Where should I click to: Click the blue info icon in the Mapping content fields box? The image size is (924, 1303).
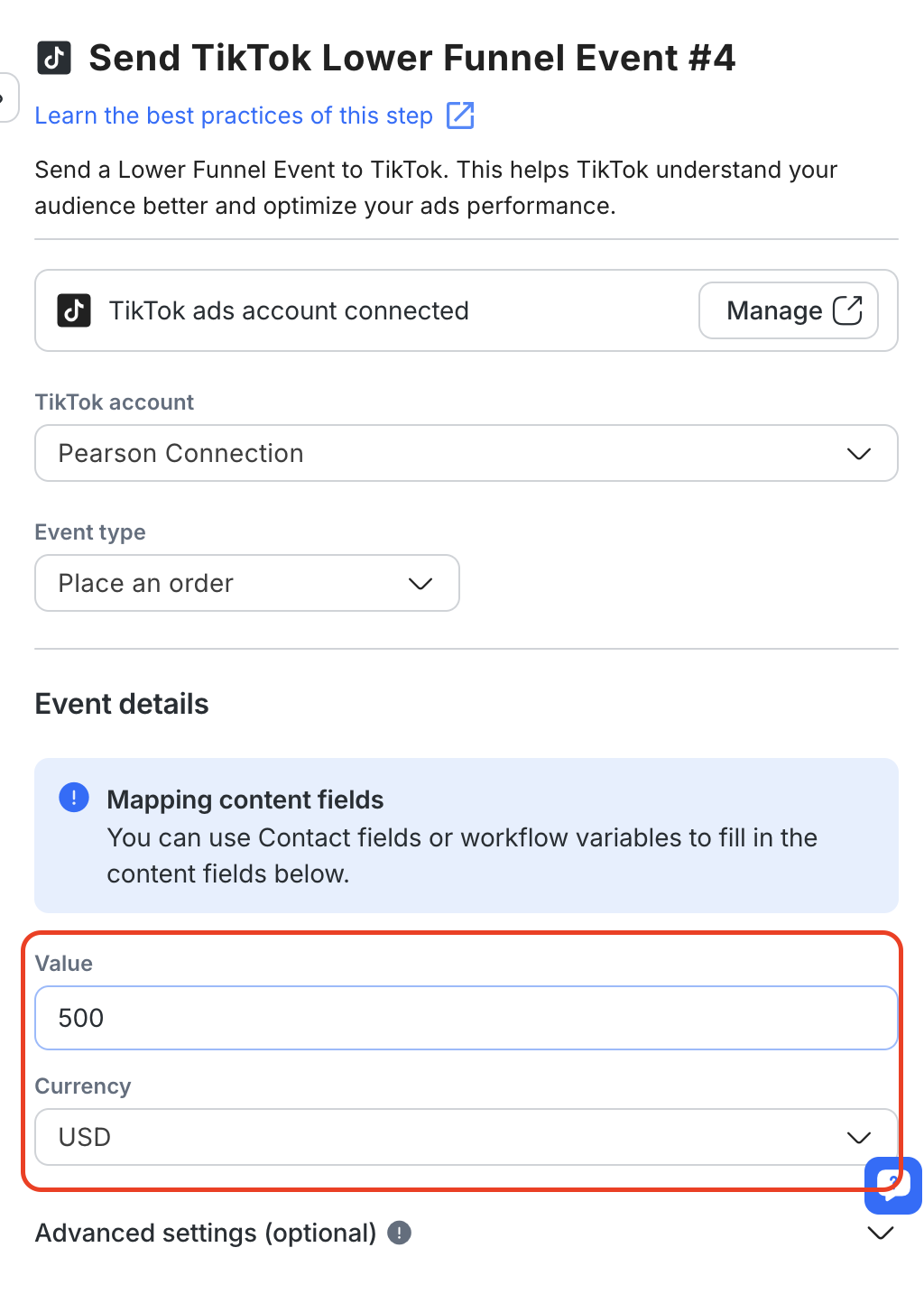click(x=74, y=798)
